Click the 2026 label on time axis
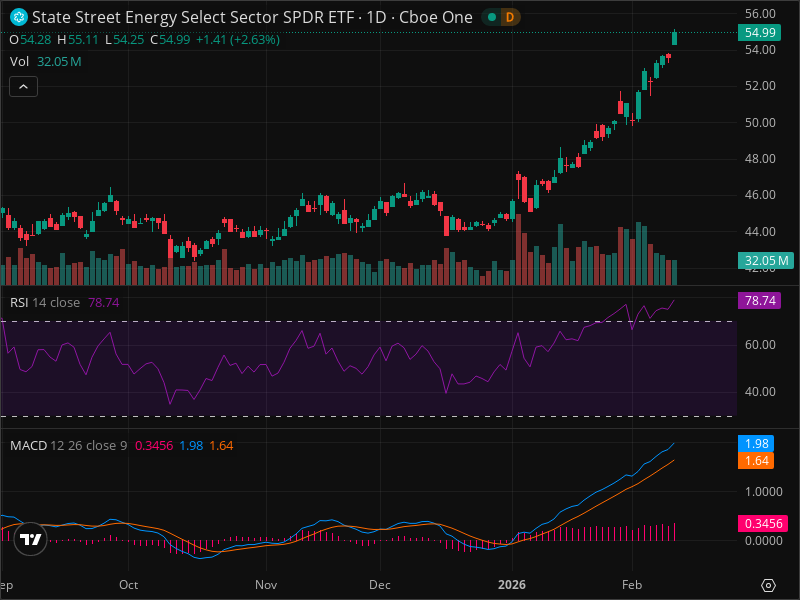The width and height of the screenshot is (800, 600). pos(512,585)
